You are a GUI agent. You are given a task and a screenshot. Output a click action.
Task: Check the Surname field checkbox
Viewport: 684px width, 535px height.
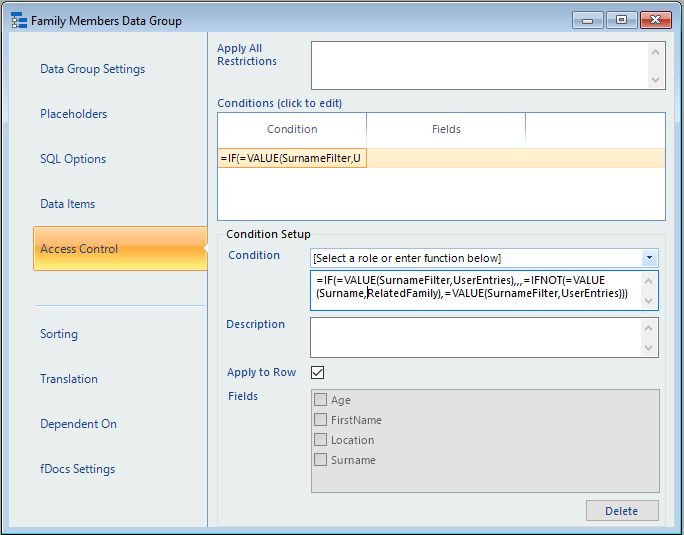point(321,460)
